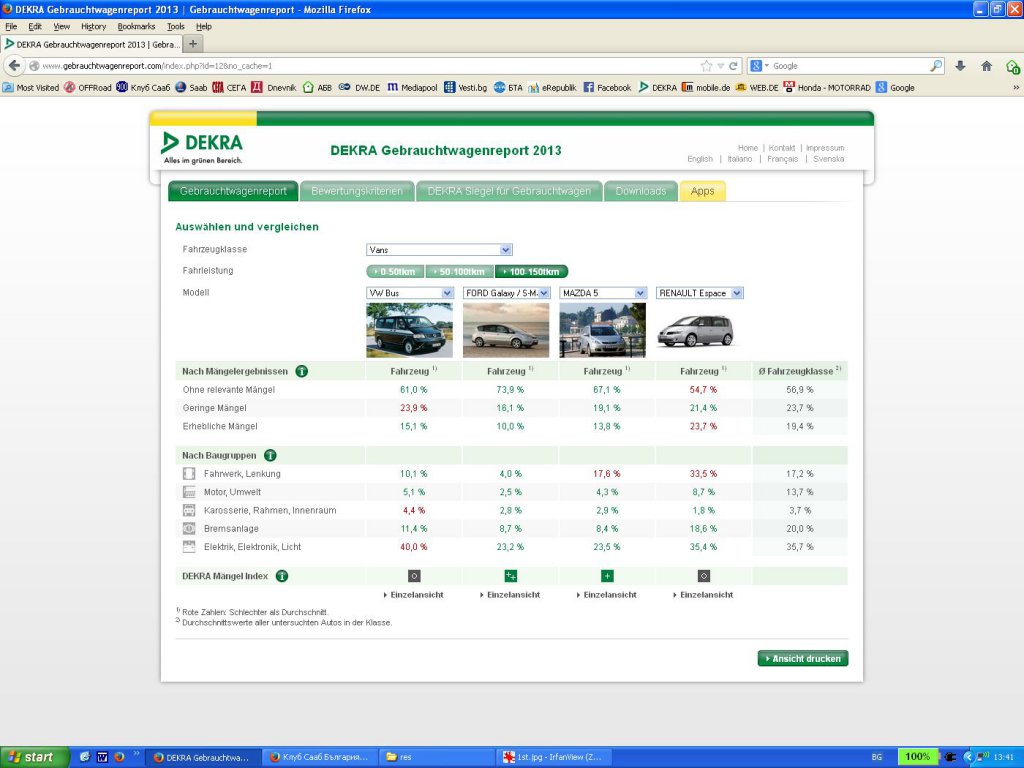The height and width of the screenshot is (768, 1024).
Task: Click the info icon beside Nach Baugruppen
Action: coord(270,455)
